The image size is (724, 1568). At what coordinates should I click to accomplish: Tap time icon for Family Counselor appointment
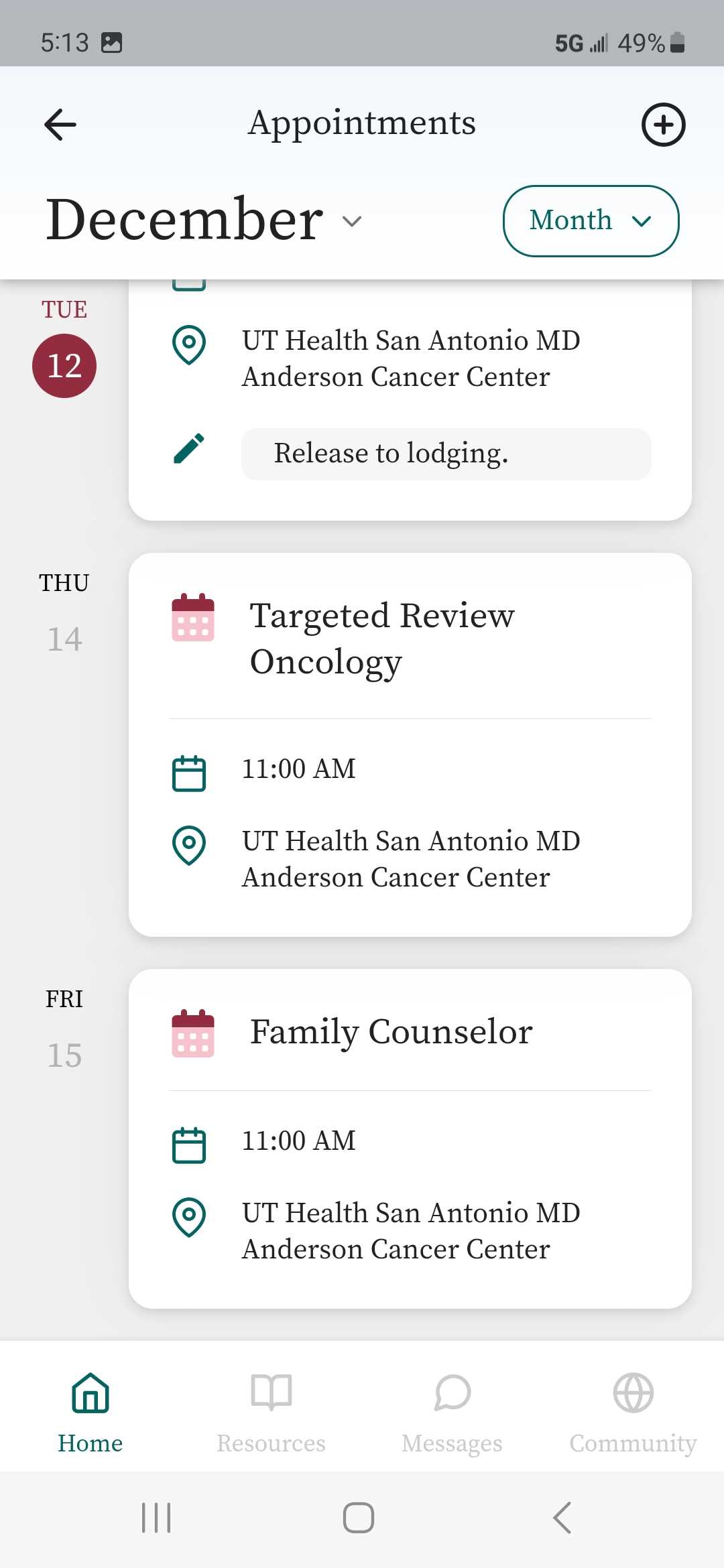pyautogui.click(x=189, y=1145)
